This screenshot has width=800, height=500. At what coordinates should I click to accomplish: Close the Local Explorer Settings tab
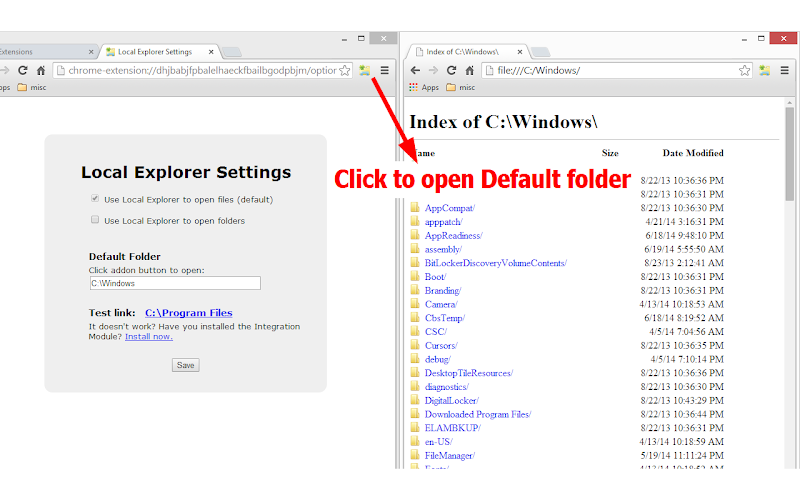[211, 52]
